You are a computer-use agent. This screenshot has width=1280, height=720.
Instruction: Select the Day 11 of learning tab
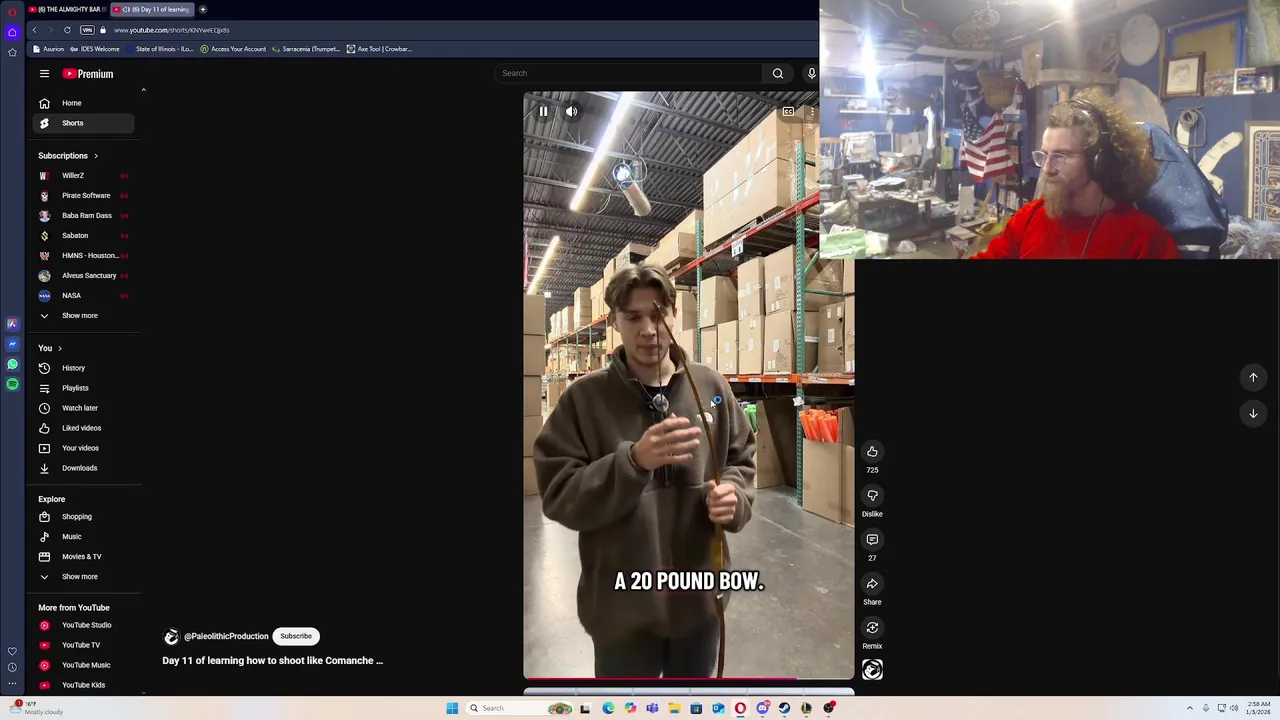[152, 9]
